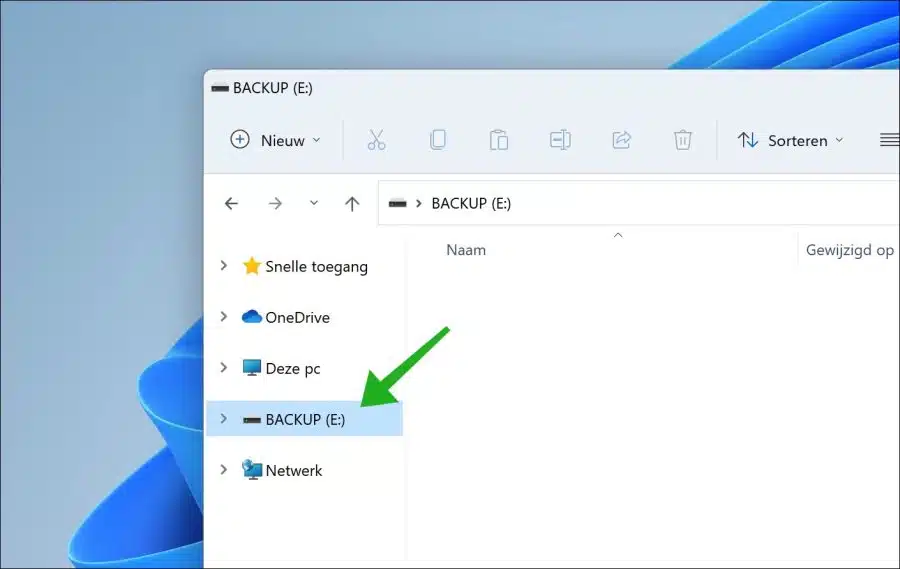Sort by Gewijzigd op column header
The height and width of the screenshot is (569, 900).
point(849,250)
